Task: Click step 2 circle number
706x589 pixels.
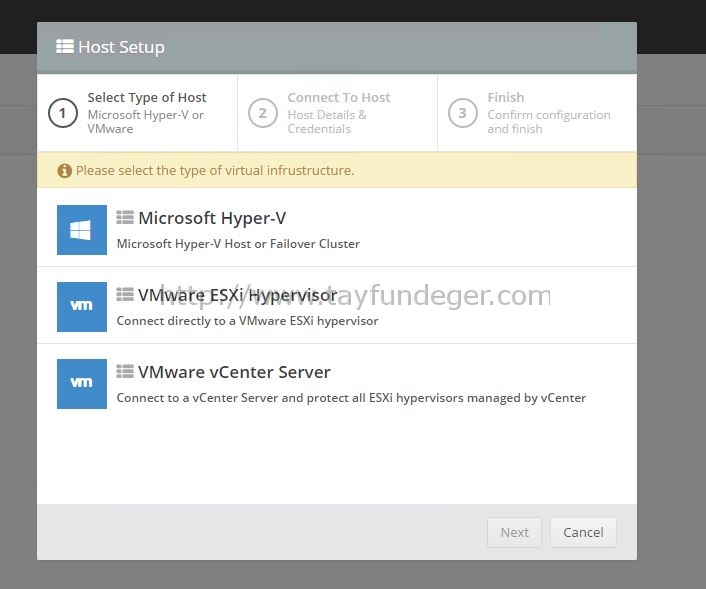Action: click(262, 113)
